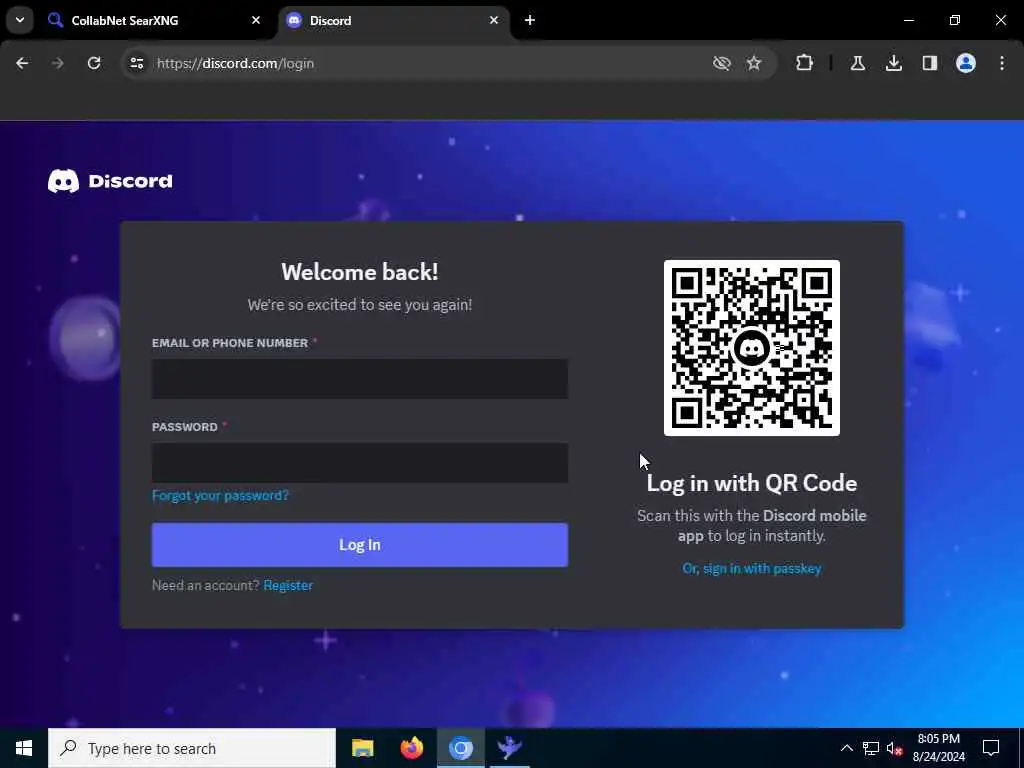The width and height of the screenshot is (1024, 768).
Task: Bookmark this page with the star icon
Action: pos(754,63)
